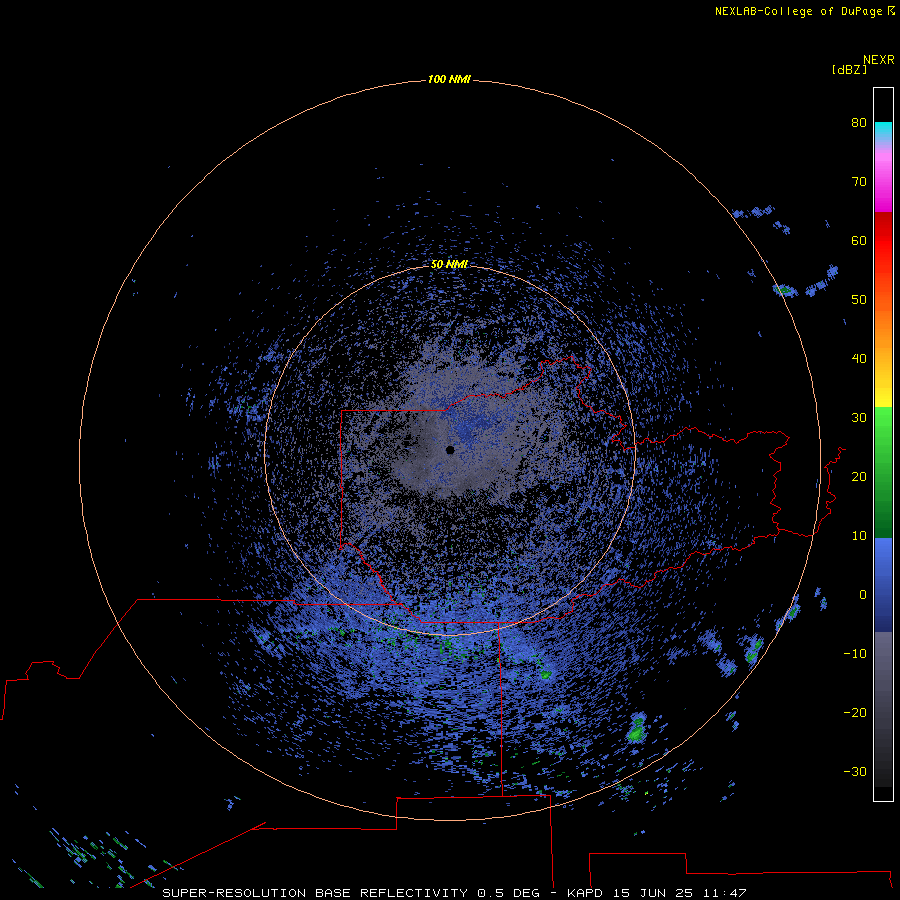Screen dimensions: 900x900
Task: Click the 40 value on color scale
Action: click(x=859, y=359)
